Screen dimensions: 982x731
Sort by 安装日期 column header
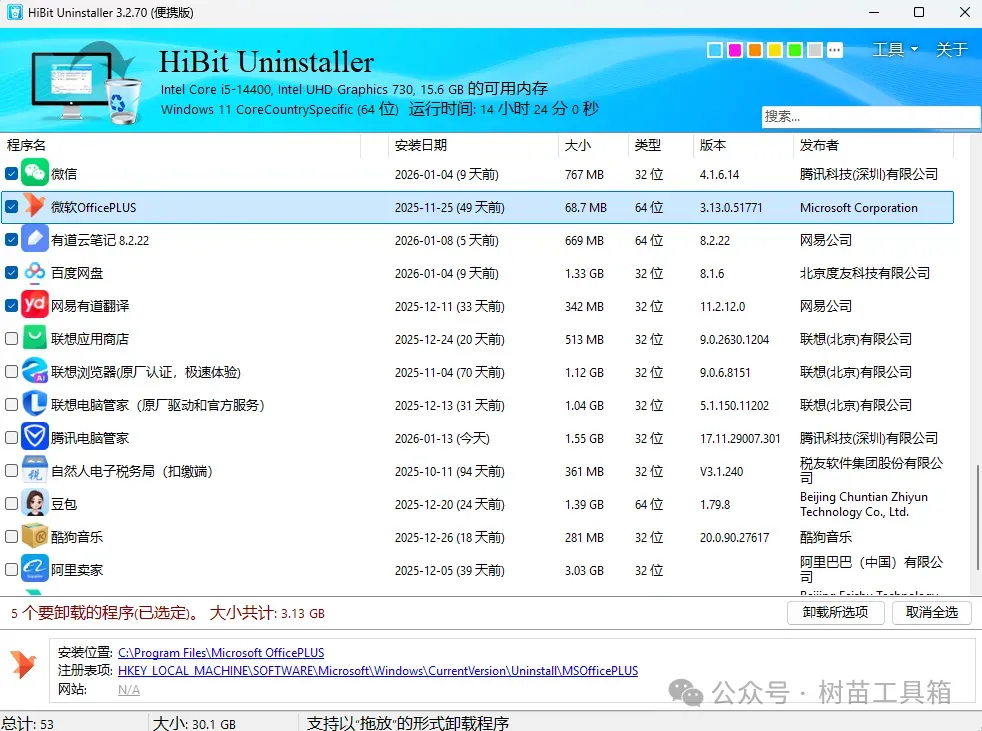473,145
